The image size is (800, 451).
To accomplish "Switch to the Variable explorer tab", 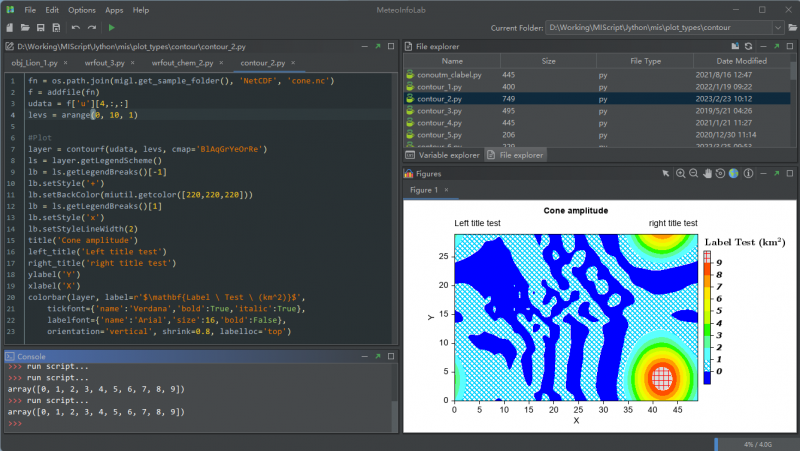I will point(442,155).
